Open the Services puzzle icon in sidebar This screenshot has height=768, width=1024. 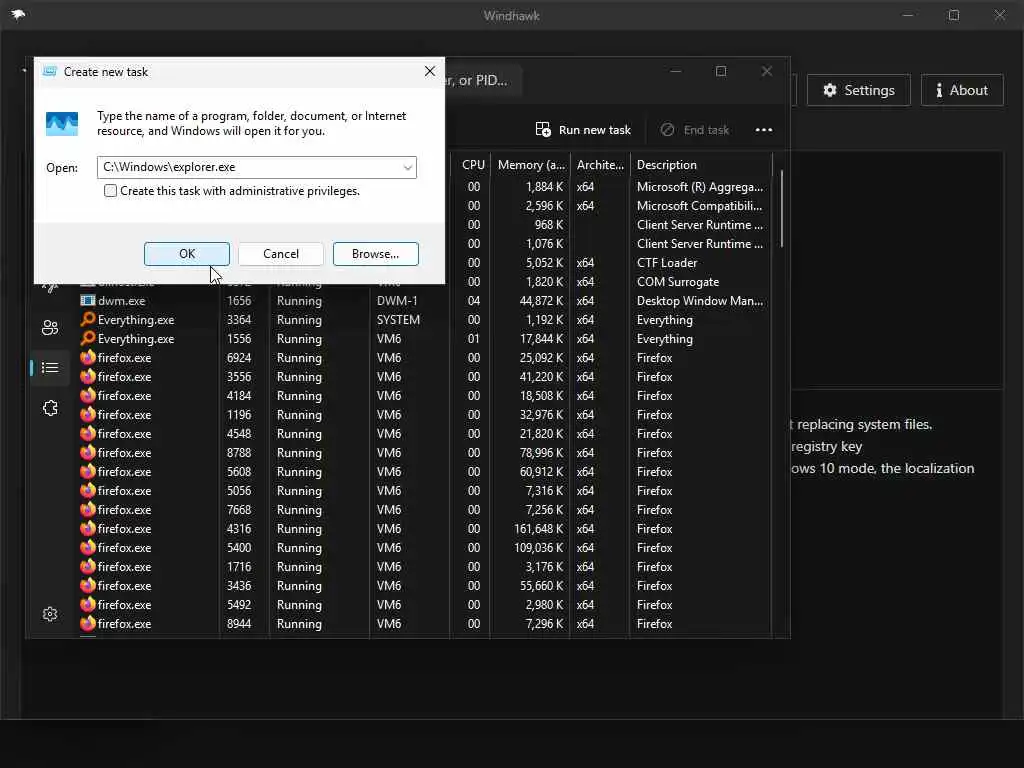pyautogui.click(x=50, y=408)
